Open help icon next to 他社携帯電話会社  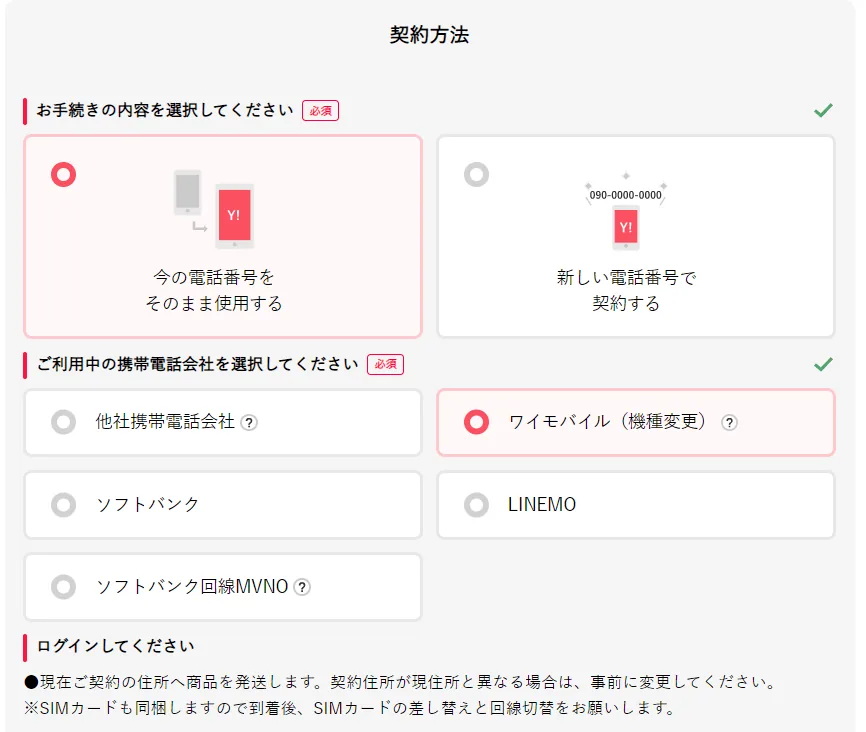tap(249, 423)
